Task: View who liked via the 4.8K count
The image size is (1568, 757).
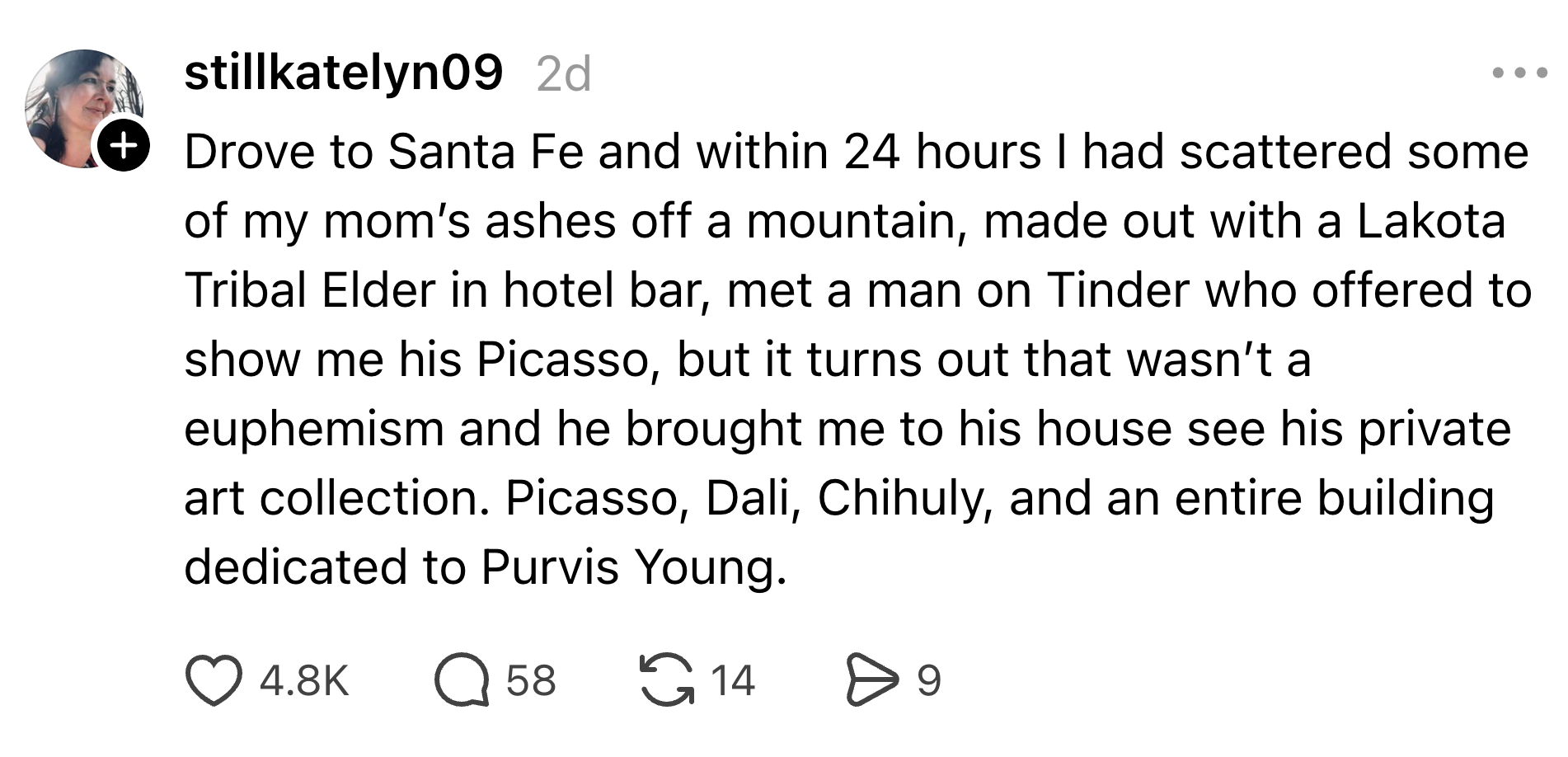Action: click(304, 681)
